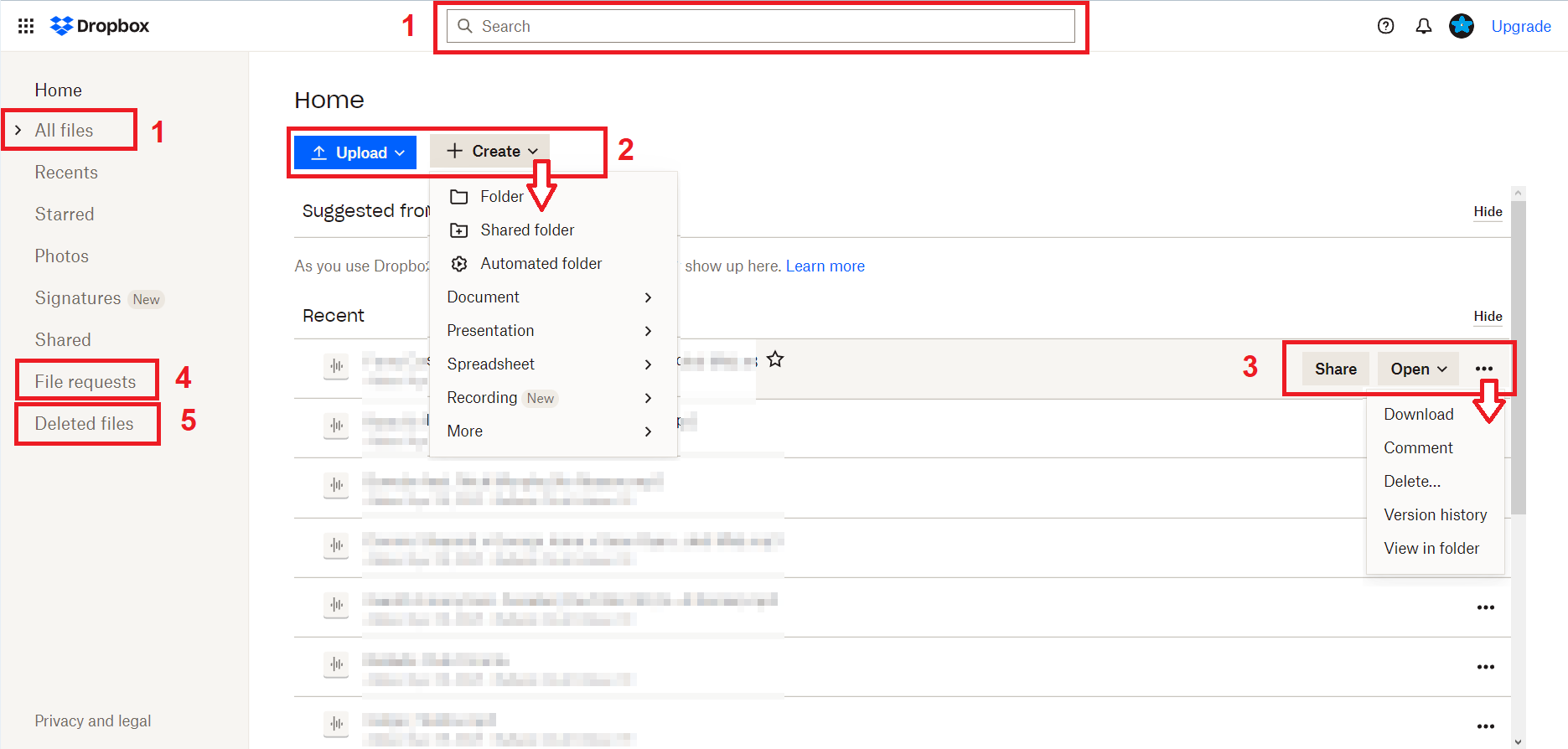Click the Automated folder gear icon

459,264
